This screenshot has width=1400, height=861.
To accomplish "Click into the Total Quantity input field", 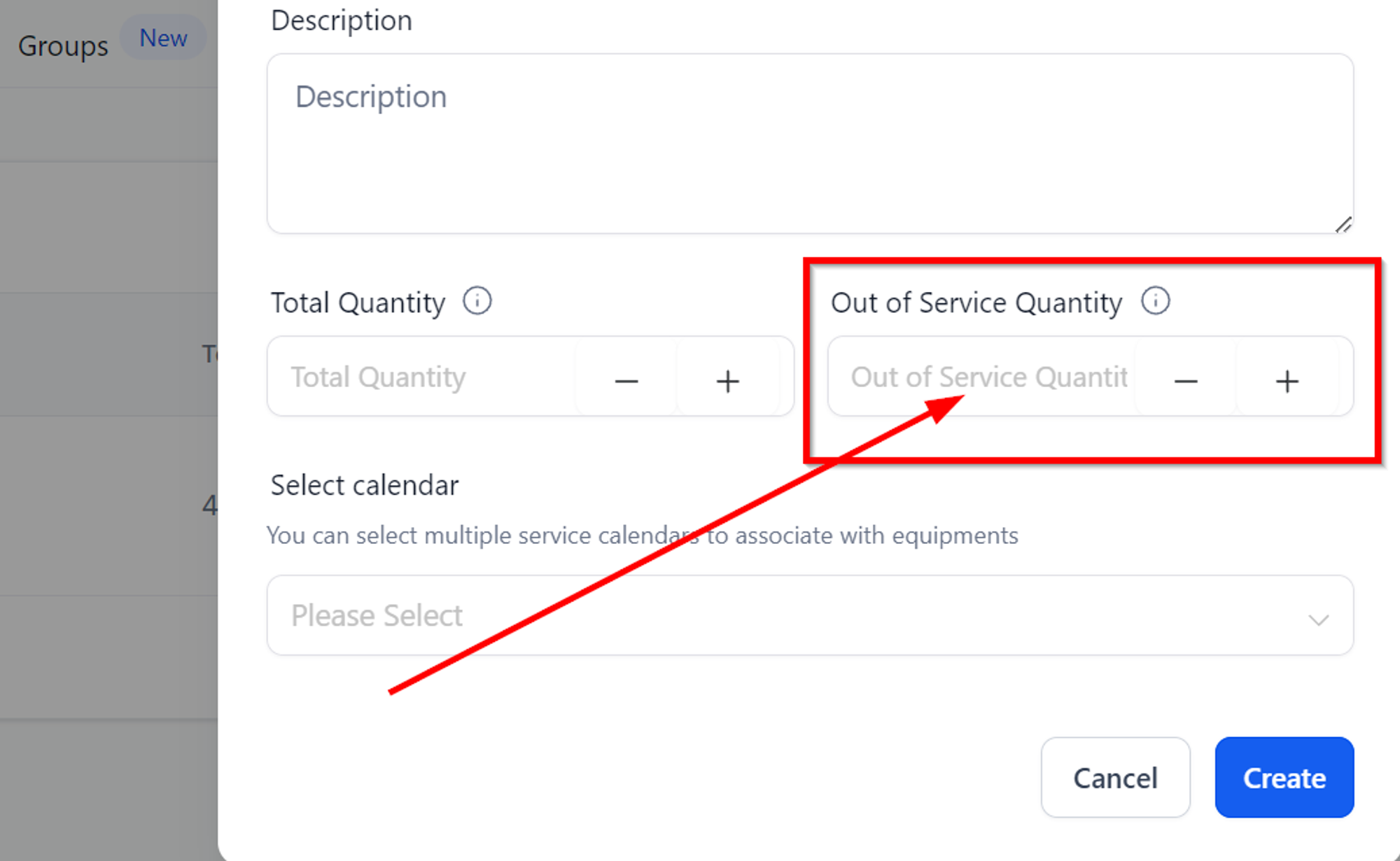I will pyautogui.click(x=421, y=377).
